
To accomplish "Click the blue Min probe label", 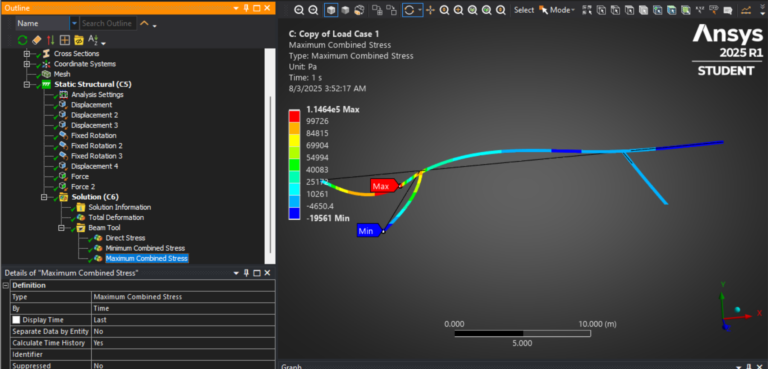I will pos(369,231).
